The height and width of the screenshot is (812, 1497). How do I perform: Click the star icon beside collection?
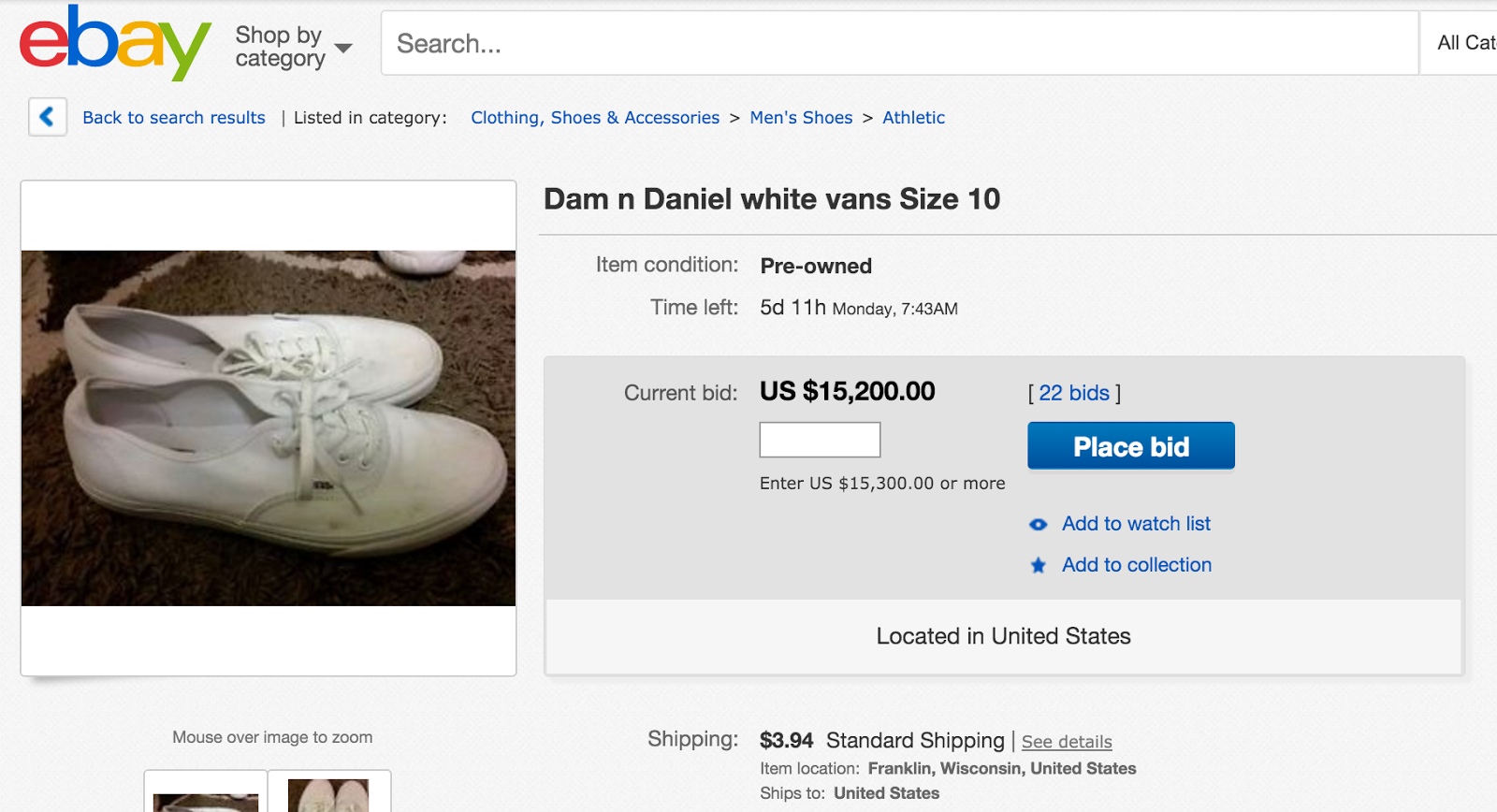(x=1038, y=565)
